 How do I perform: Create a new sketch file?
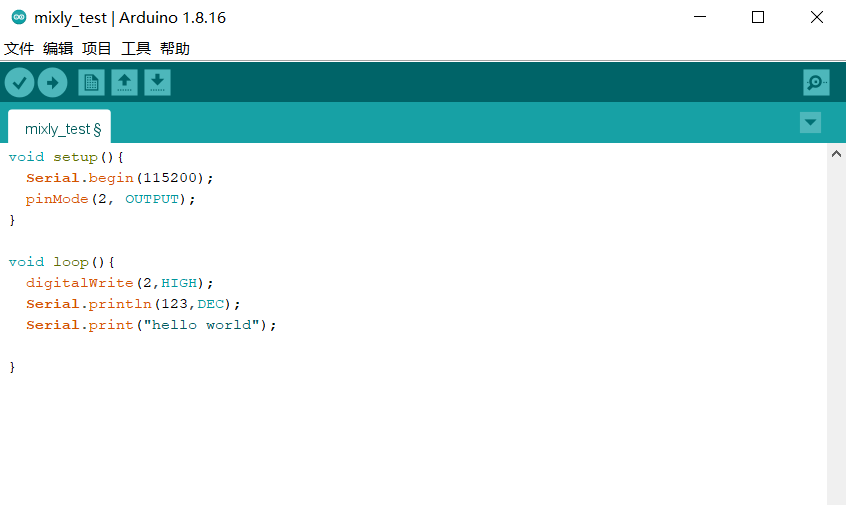[91, 83]
